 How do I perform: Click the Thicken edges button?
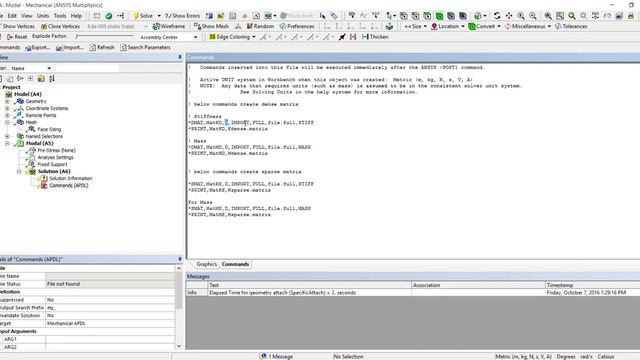pyautogui.click(x=375, y=37)
